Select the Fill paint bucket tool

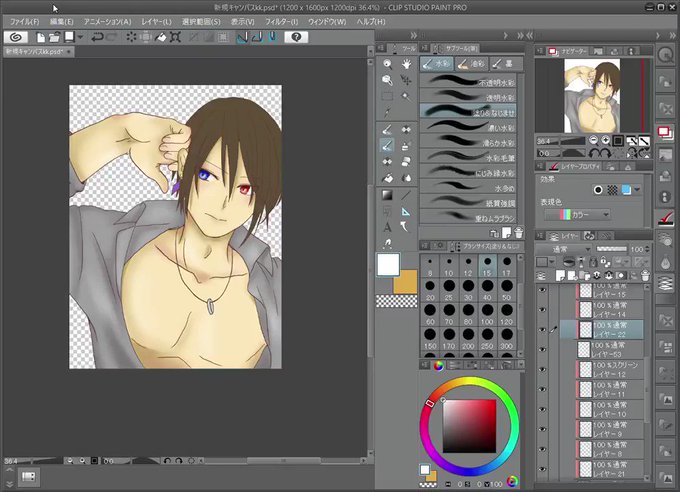pyautogui.click(x=387, y=177)
